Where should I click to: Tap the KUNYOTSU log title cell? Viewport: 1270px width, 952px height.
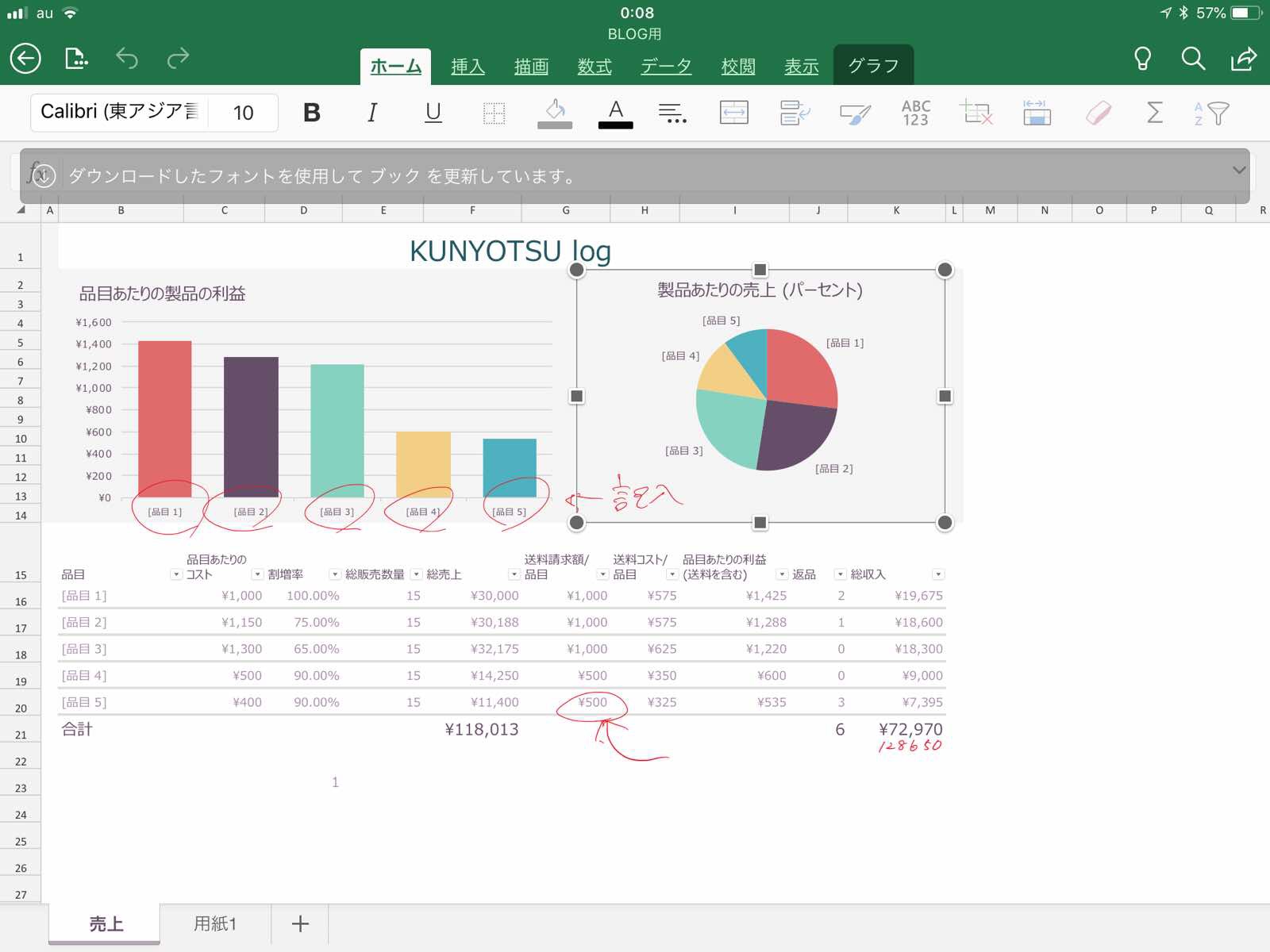point(510,251)
